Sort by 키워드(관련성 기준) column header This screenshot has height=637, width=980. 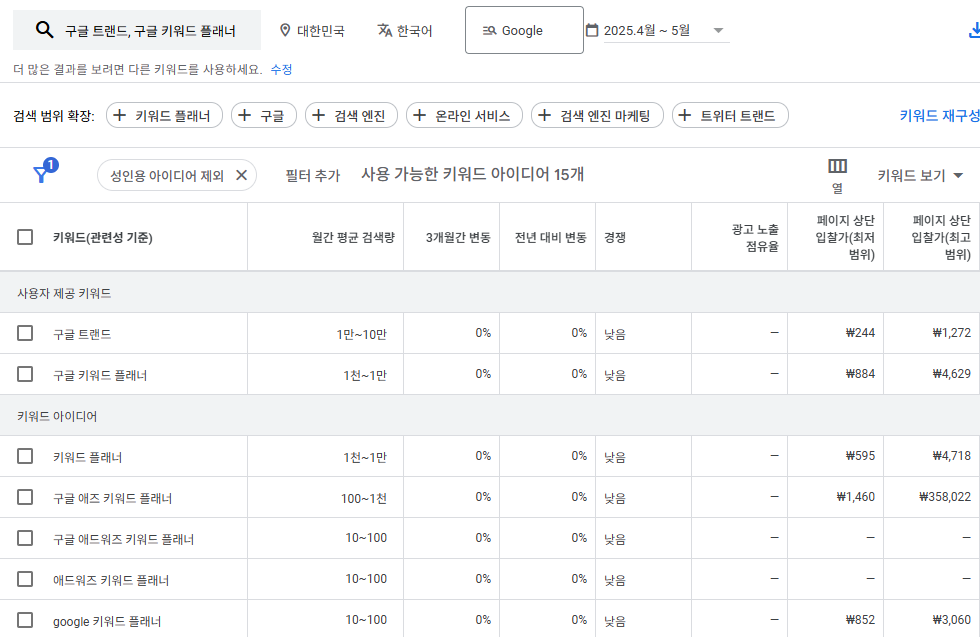102,238
